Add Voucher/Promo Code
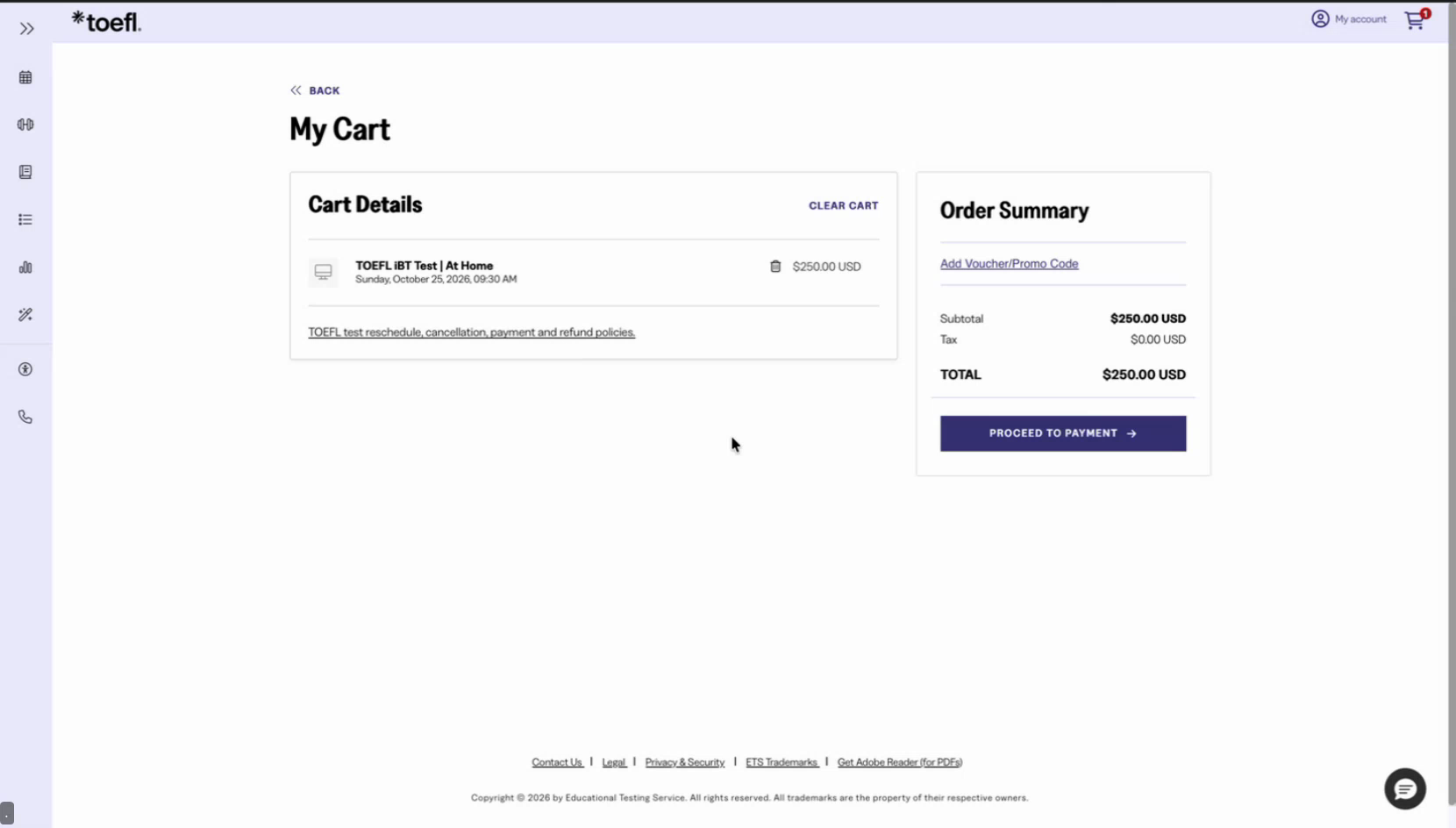Viewport: 1456px width, 828px height. [x=1009, y=263]
